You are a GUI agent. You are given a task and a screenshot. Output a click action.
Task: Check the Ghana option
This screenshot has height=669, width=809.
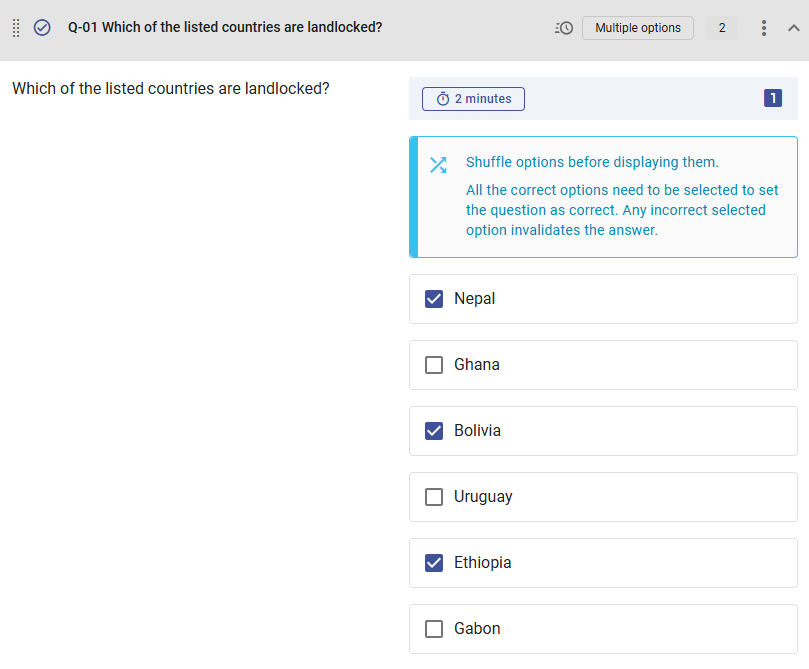click(x=433, y=364)
